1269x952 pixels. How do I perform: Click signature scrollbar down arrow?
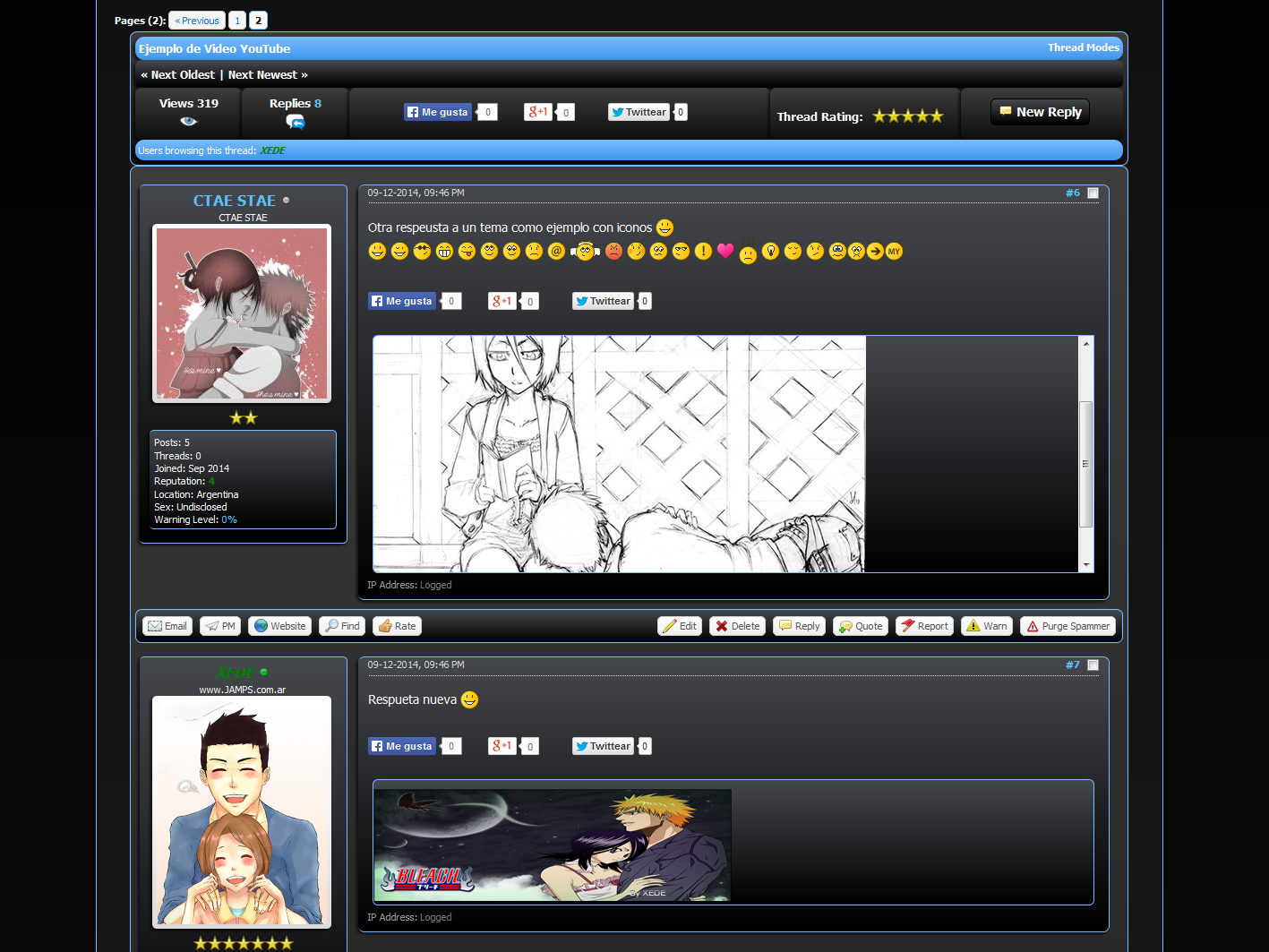tap(1086, 565)
